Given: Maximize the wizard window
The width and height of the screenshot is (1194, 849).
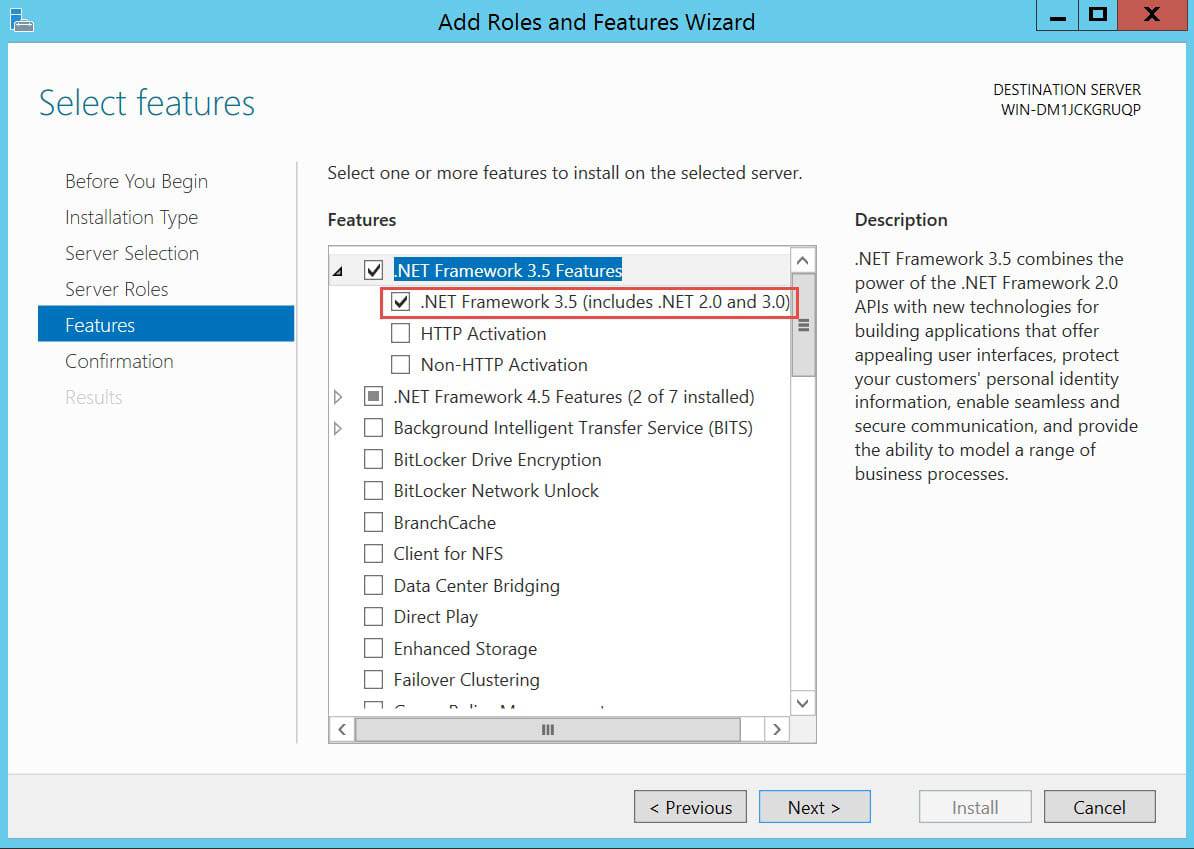Looking at the screenshot, I should pos(1097,16).
